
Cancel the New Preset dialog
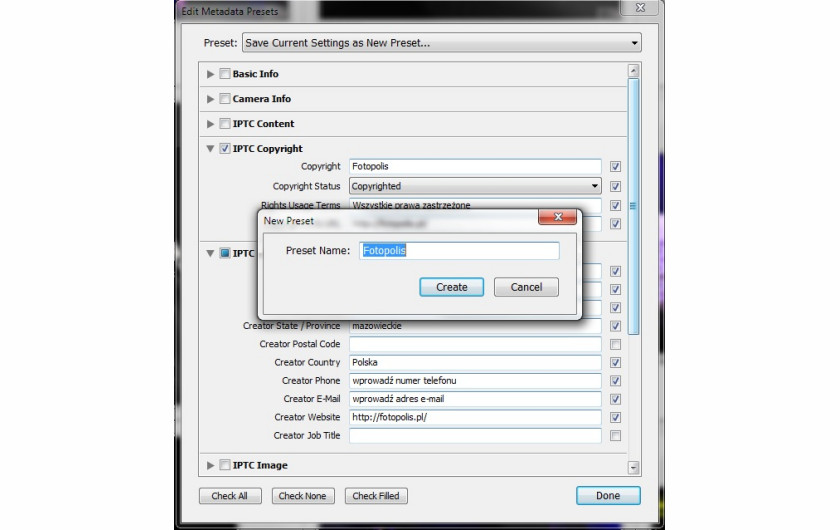pos(526,287)
